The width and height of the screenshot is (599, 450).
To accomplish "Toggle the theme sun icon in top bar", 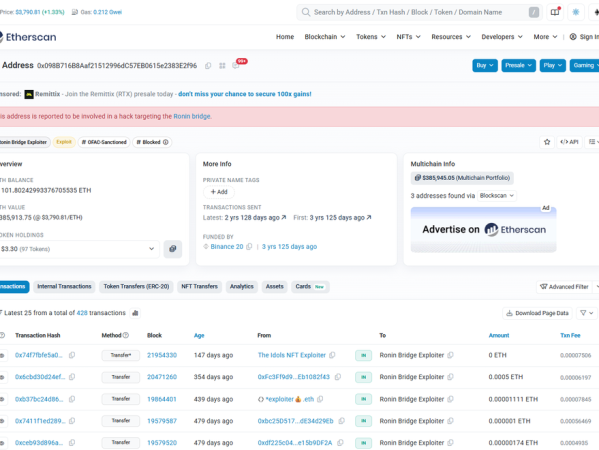I will pos(576,12).
